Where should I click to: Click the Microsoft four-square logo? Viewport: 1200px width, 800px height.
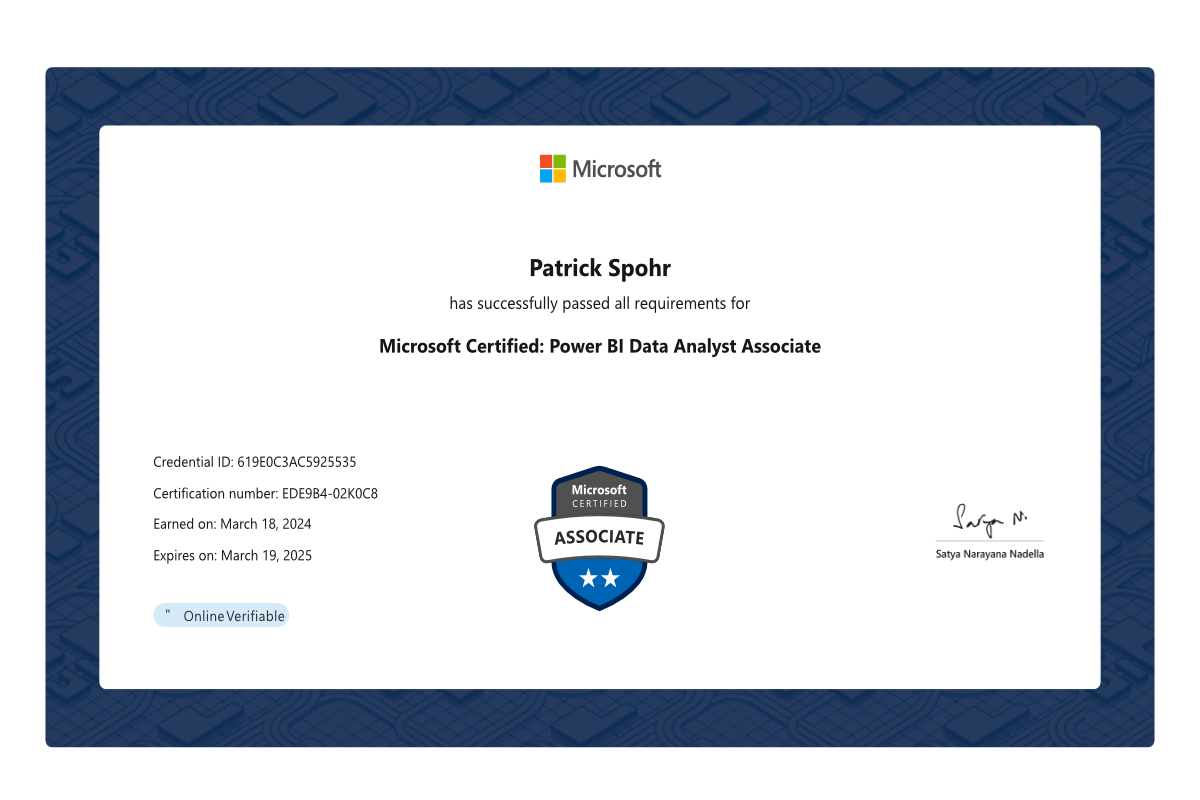pyautogui.click(x=553, y=169)
